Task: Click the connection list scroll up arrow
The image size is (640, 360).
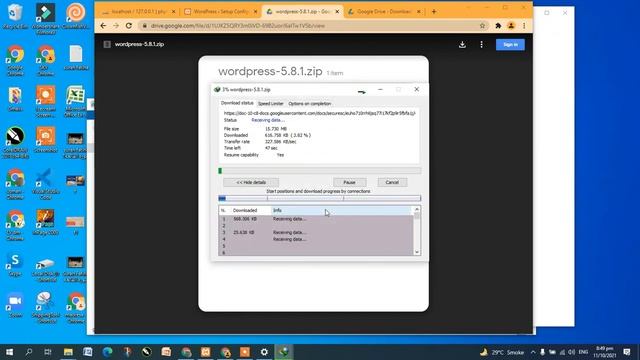Action: [x=417, y=209]
